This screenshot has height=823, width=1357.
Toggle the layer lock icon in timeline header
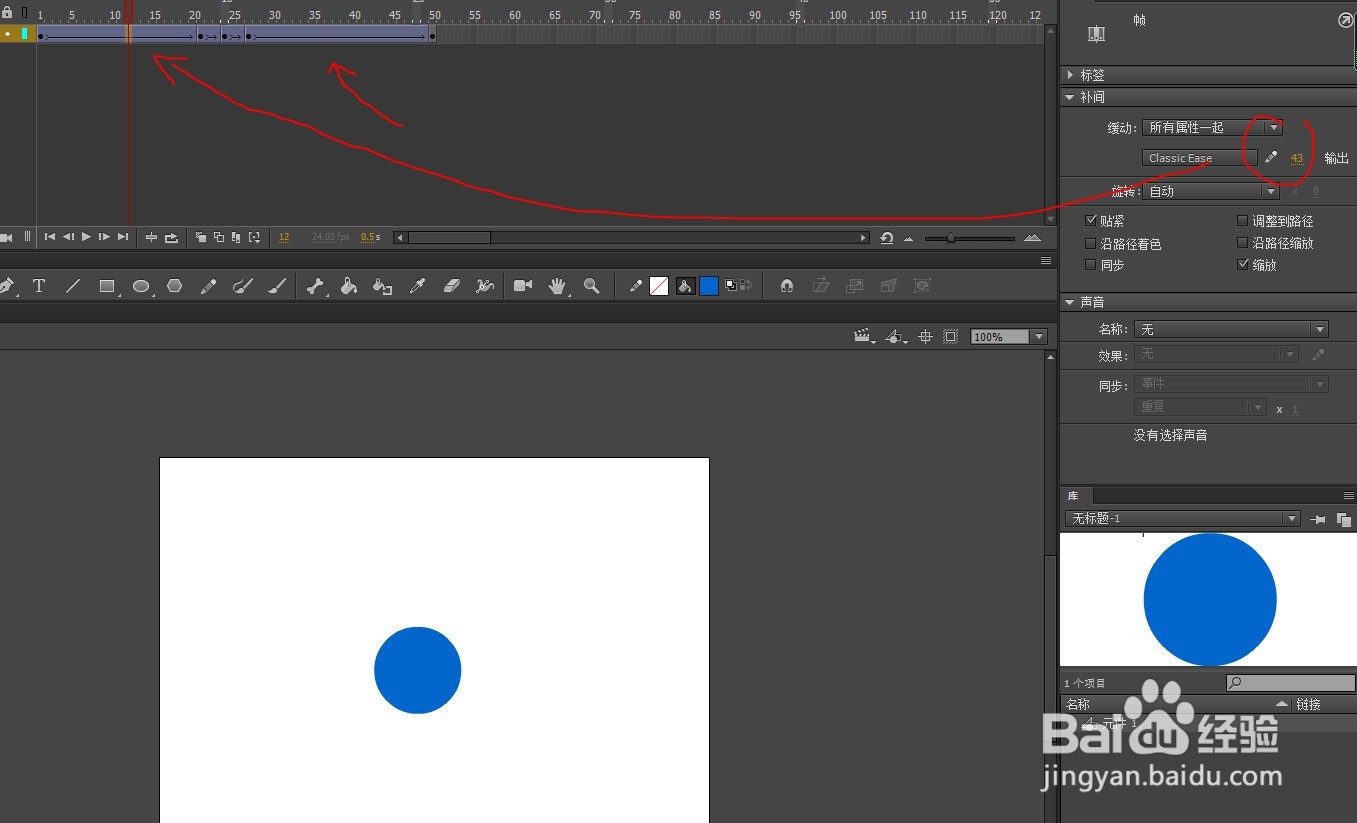coord(7,13)
